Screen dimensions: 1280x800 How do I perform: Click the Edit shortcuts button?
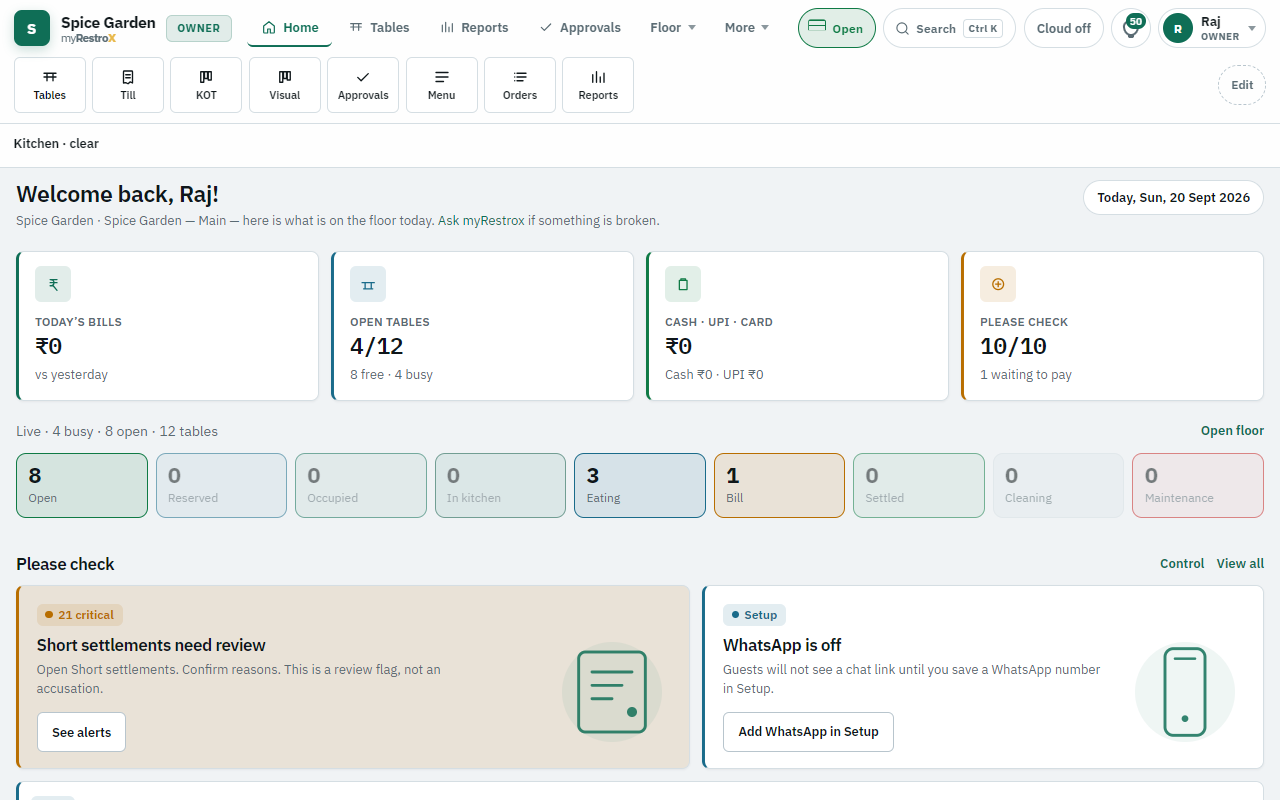click(x=1242, y=85)
